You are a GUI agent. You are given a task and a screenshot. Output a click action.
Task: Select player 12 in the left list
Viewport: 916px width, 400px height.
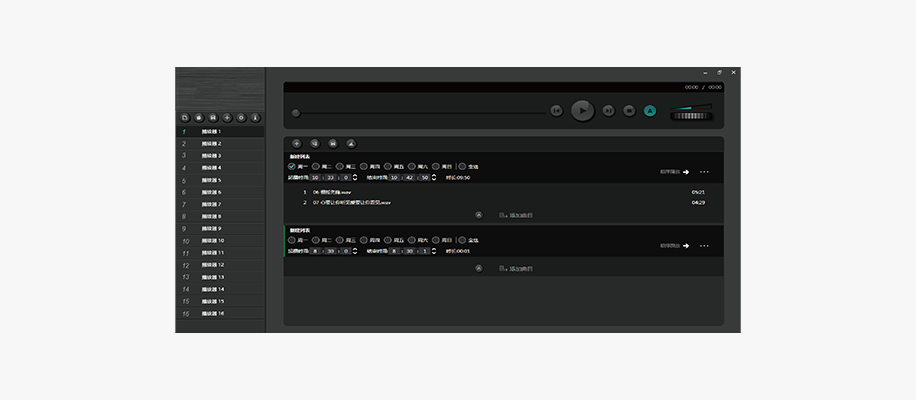(x=211, y=264)
